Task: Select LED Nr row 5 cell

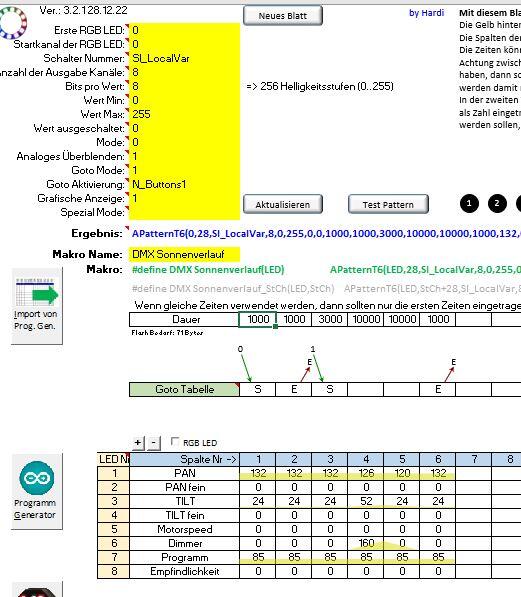Action: (113, 529)
